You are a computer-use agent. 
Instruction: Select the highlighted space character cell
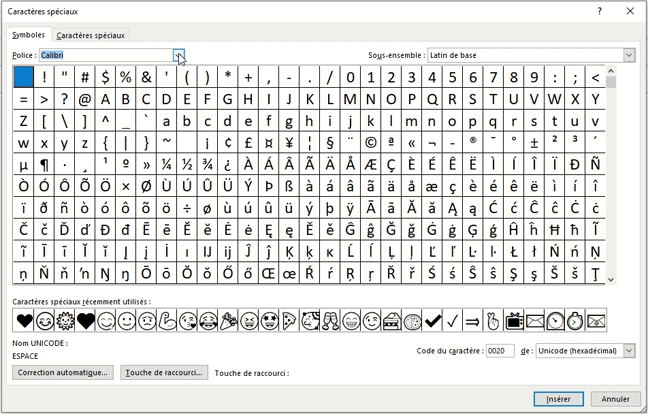24,77
